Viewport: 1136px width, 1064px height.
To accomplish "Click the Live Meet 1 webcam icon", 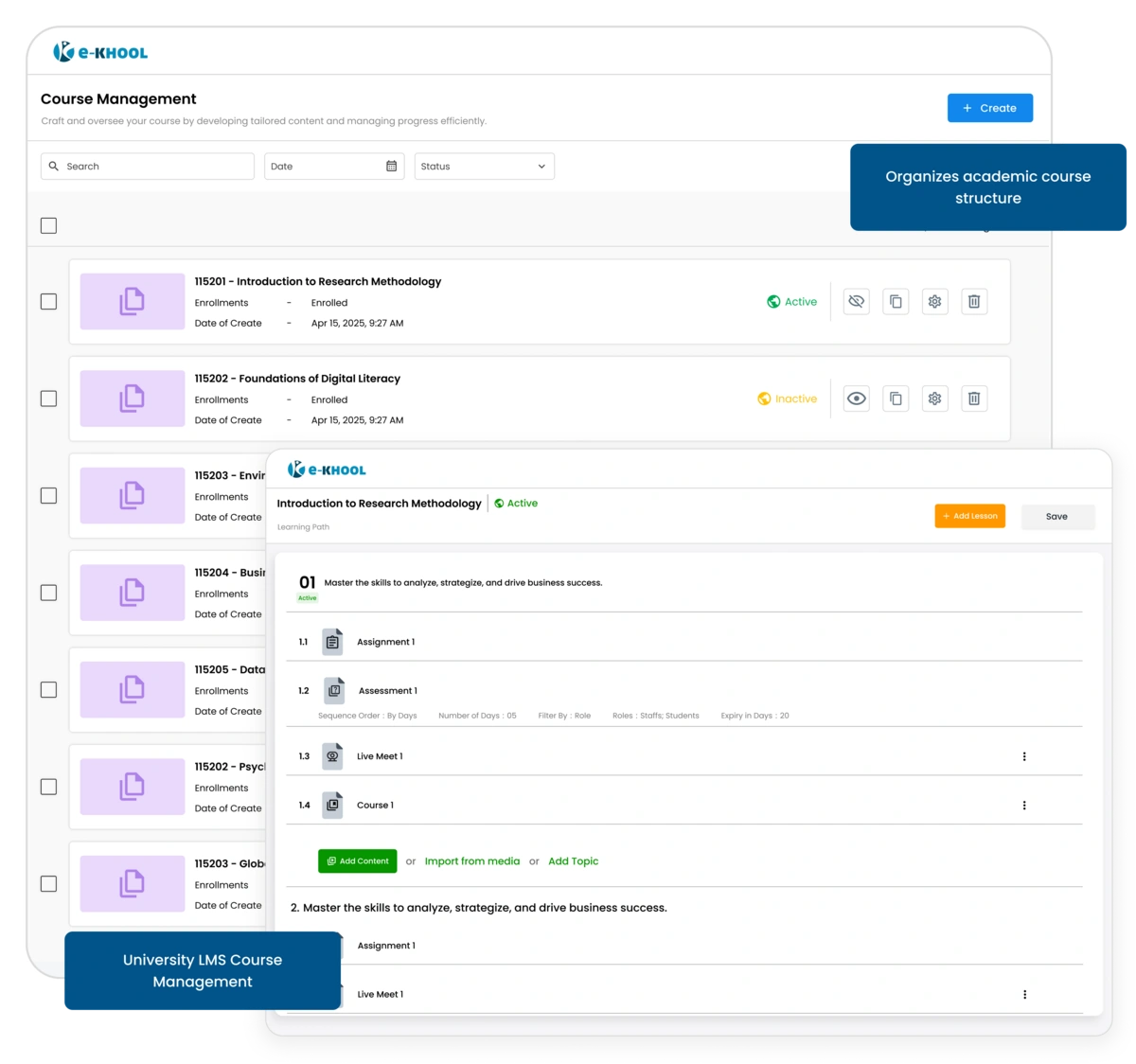I will [x=331, y=755].
